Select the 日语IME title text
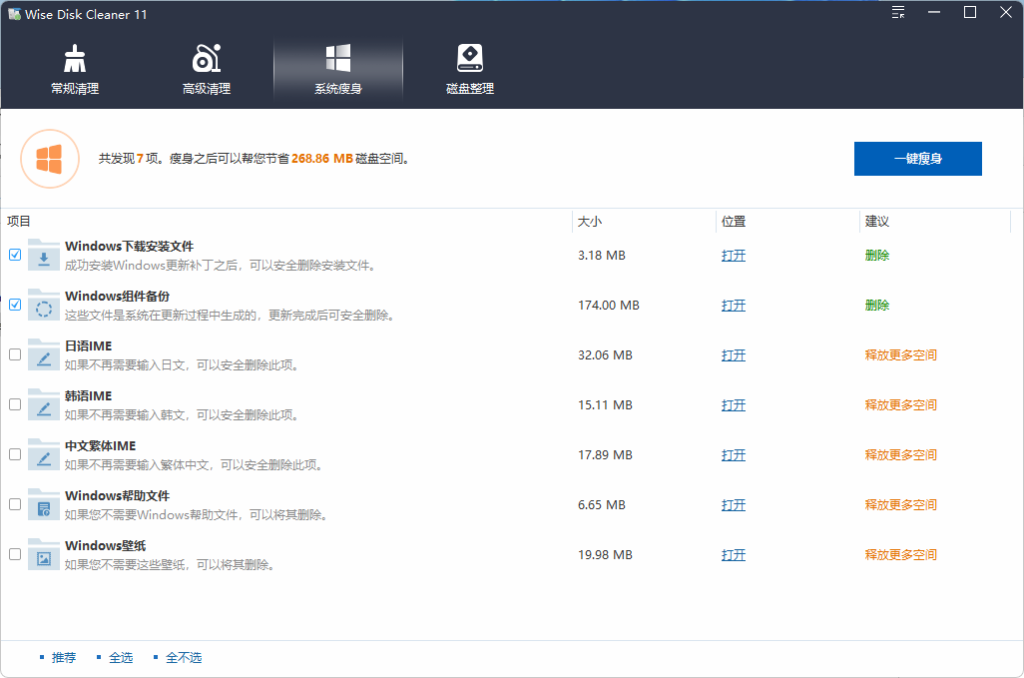This screenshot has width=1024, height=678. coord(88,346)
